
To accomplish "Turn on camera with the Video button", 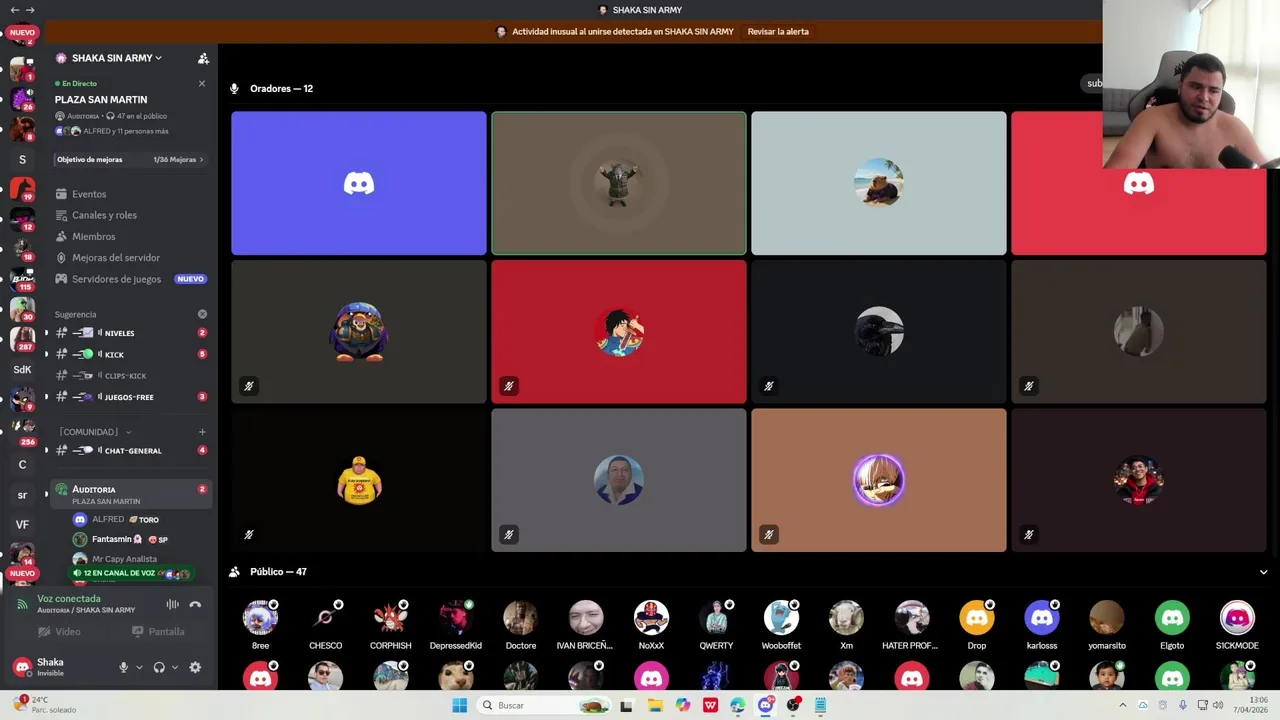I will click(59, 631).
